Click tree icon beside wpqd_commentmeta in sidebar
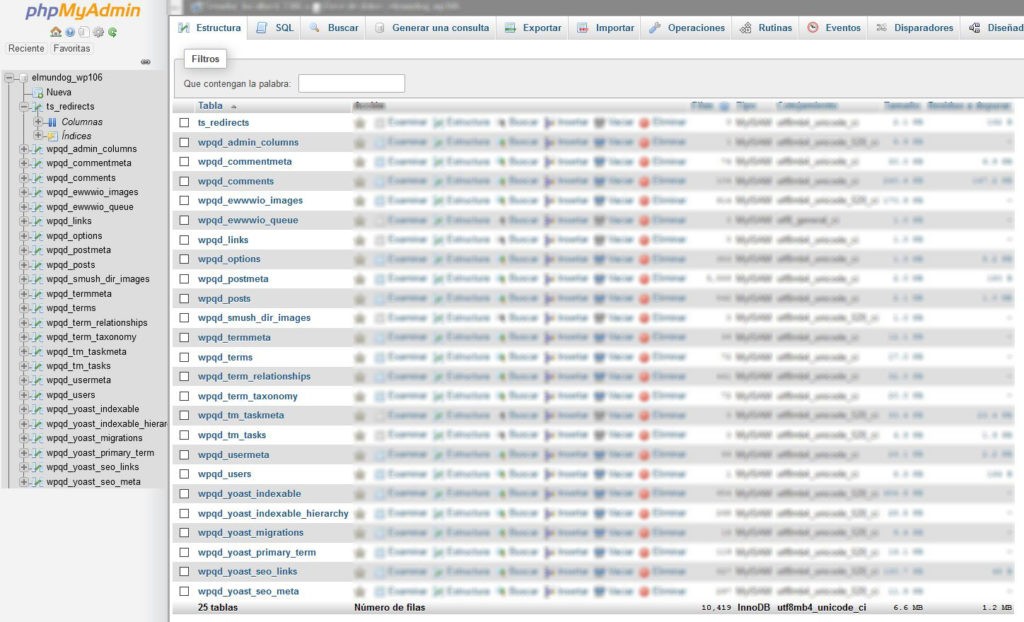This screenshot has width=1024, height=622. tap(37, 163)
